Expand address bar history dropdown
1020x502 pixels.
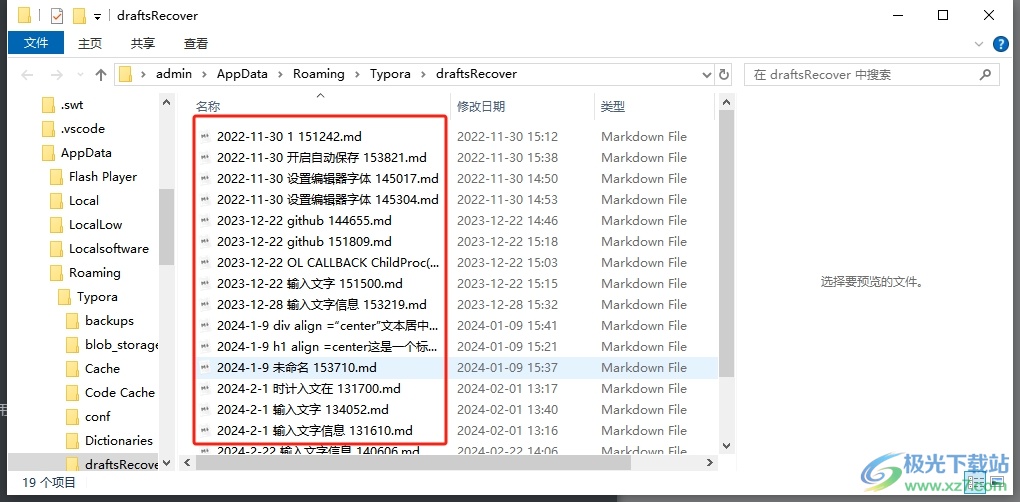coord(707,75)
